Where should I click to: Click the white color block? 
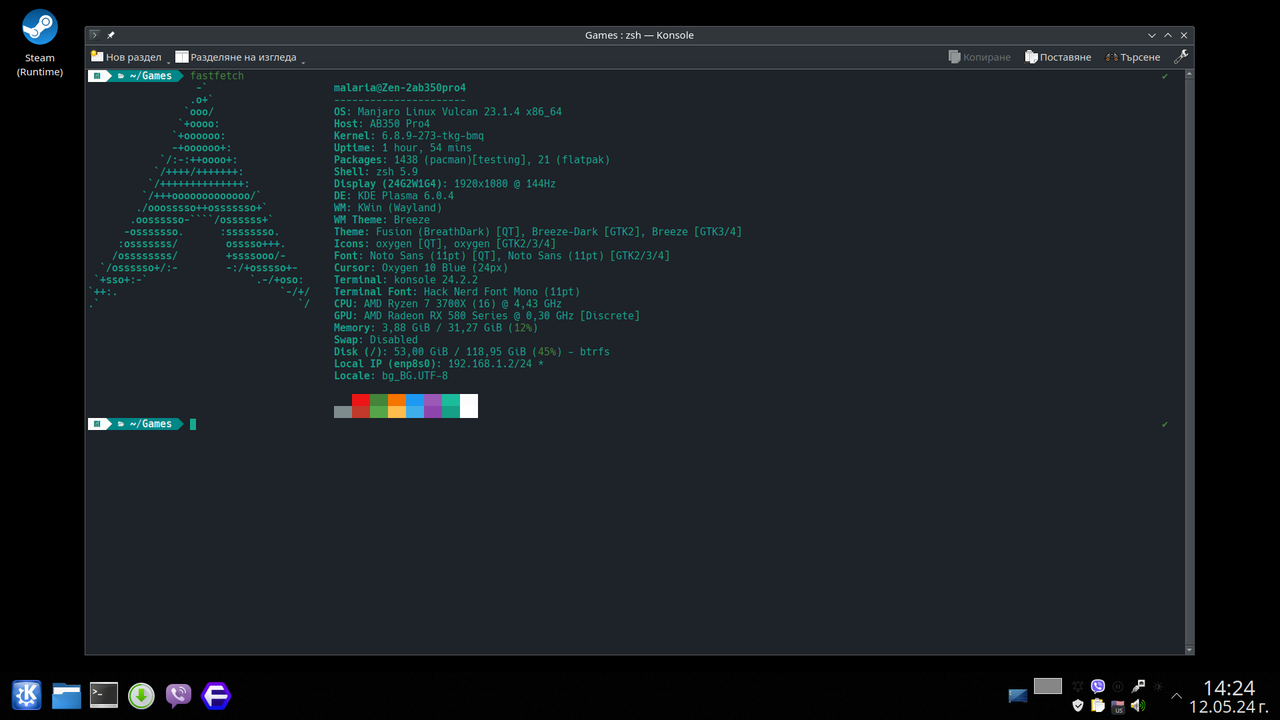coord(469,406)
